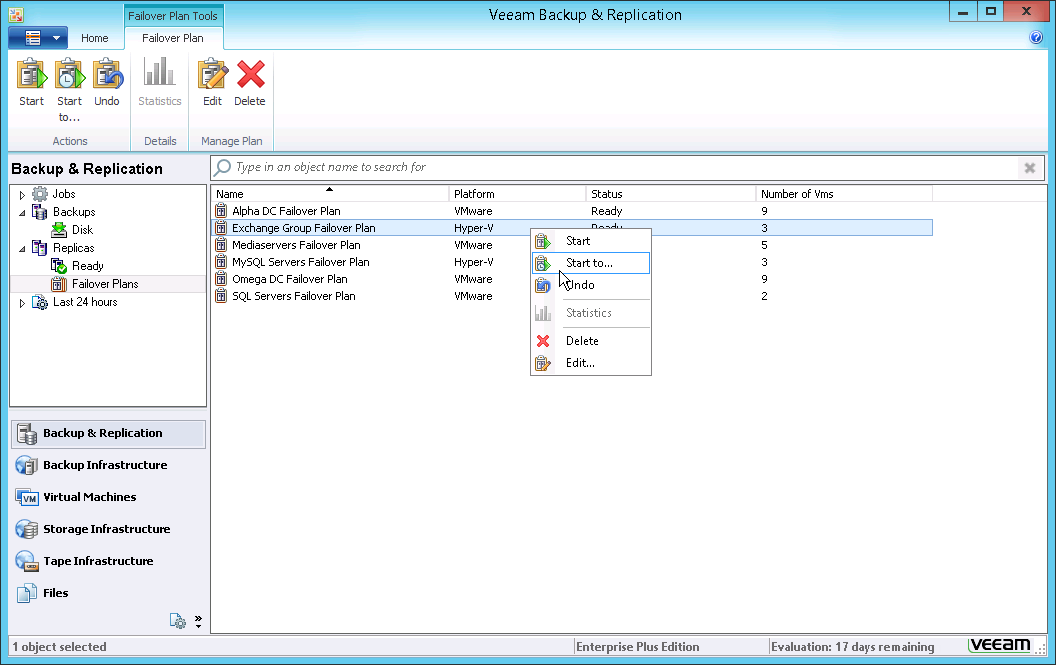Open the main application menu dropdown
This screenshot has width=1056, height=665.
click(38, 38)
